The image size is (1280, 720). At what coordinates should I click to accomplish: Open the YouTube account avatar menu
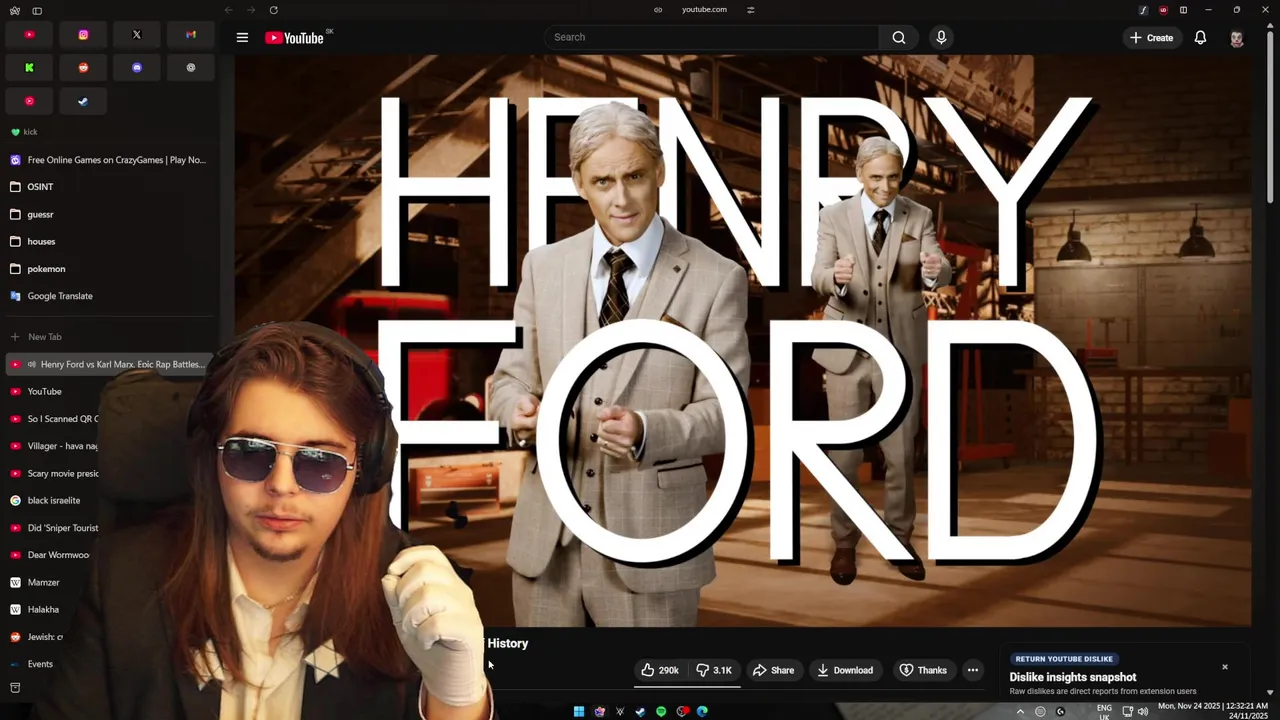1237,38
